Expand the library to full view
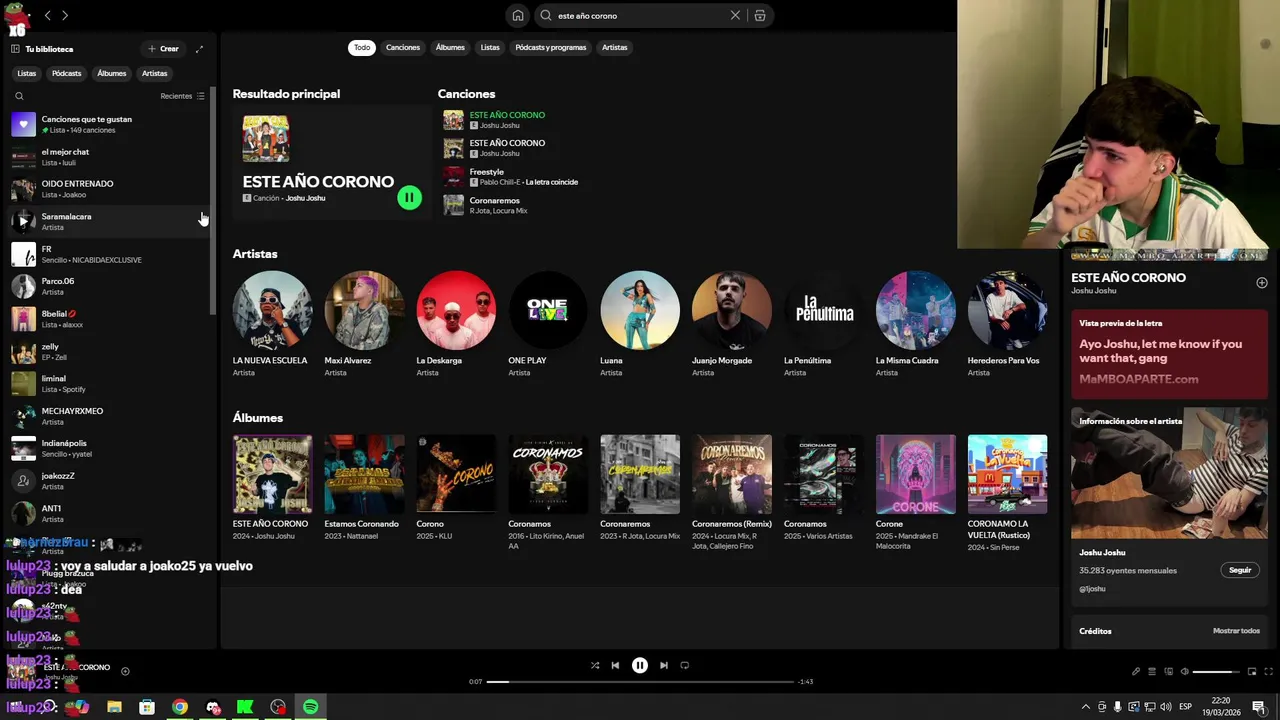1280x720 pixels. coord(199,49)
